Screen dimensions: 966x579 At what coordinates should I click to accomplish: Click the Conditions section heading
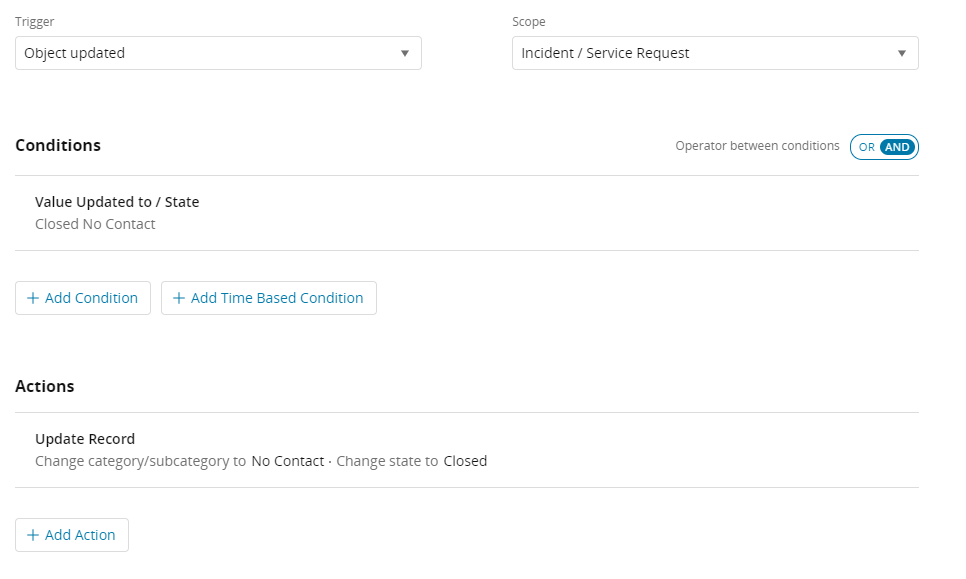click(58, 145)
